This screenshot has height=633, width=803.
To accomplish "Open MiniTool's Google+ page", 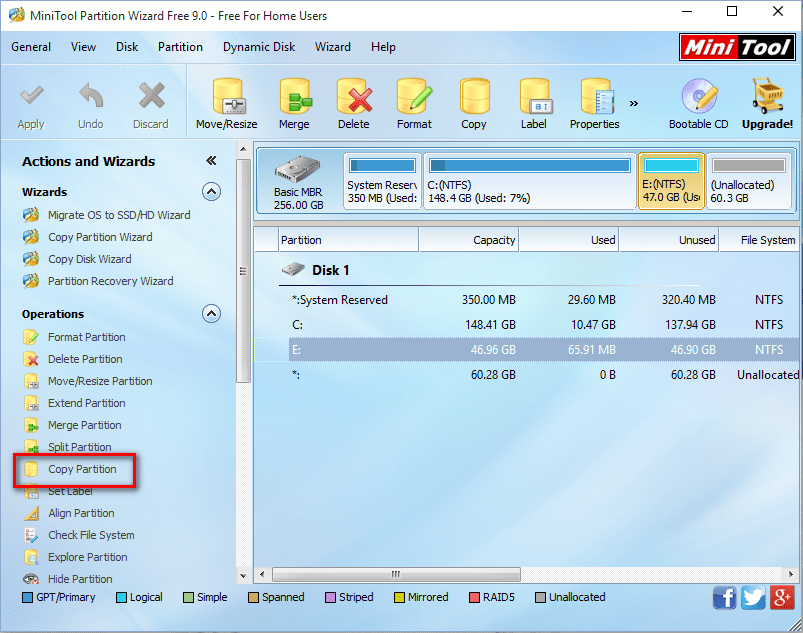I will 782,597.
